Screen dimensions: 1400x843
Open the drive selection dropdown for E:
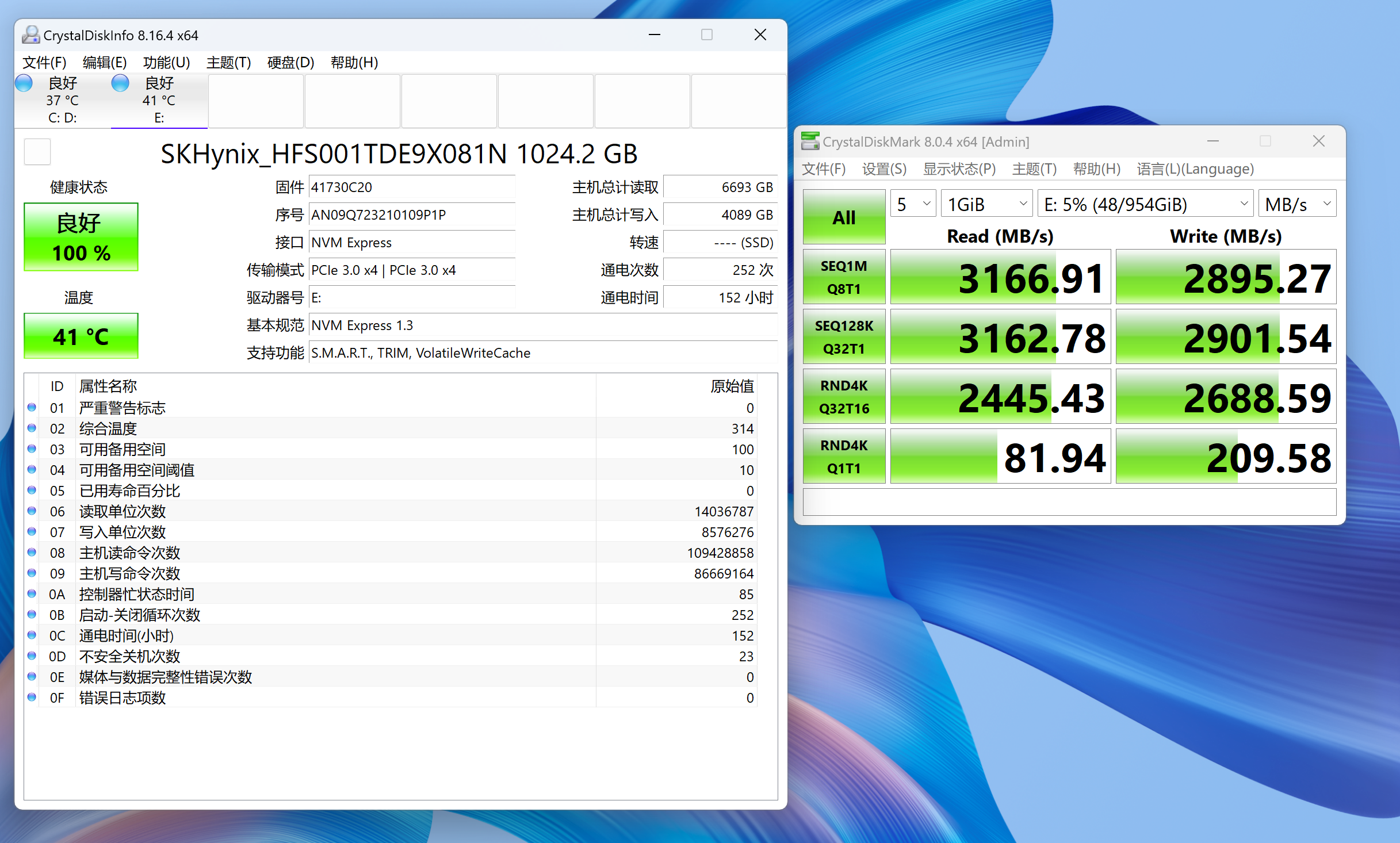1144,203
